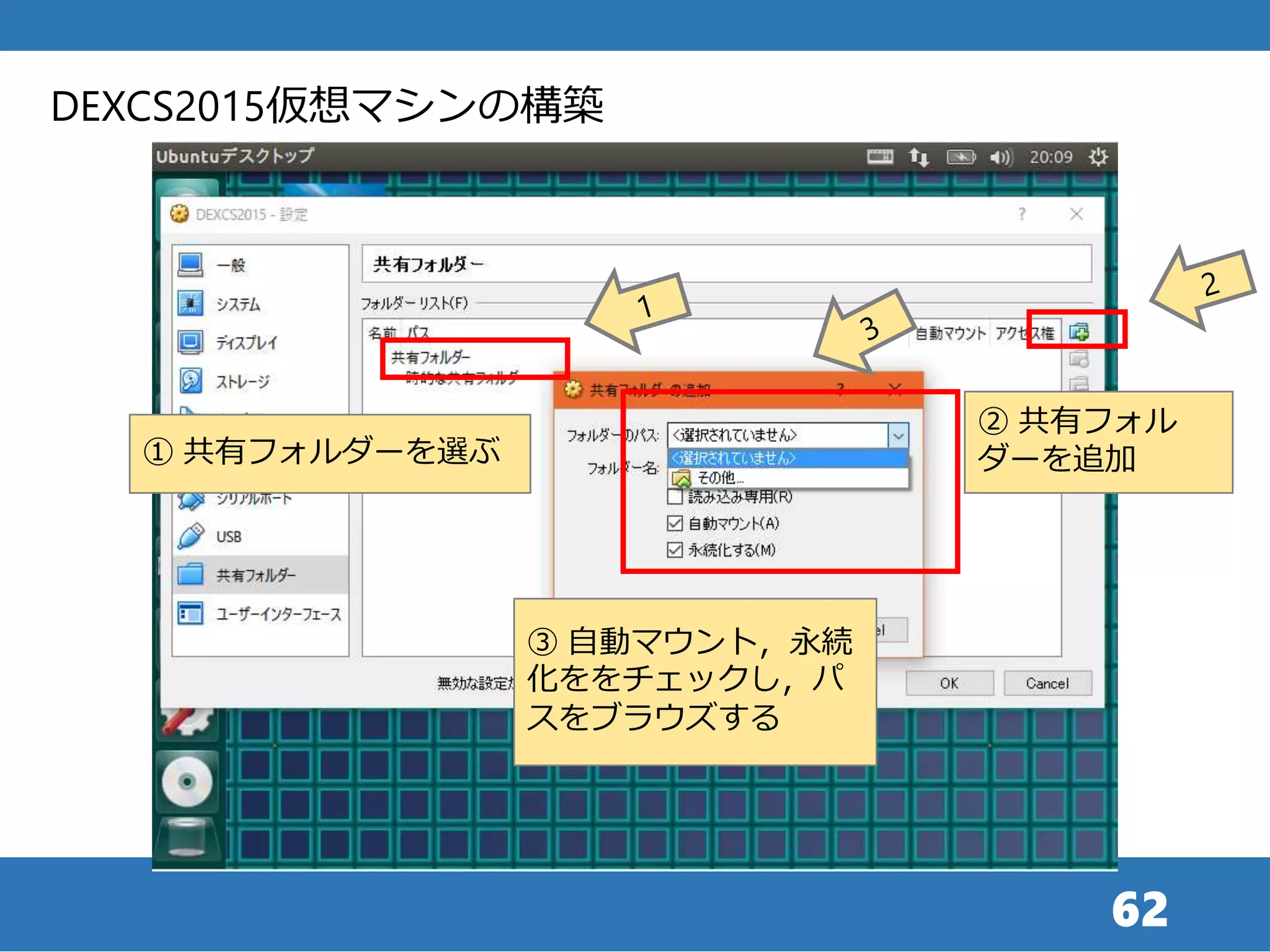Click the add shared folder icon
The width and height of the screenshot is (1270, 952).
pyautogui.click(x=1078, y=332)
